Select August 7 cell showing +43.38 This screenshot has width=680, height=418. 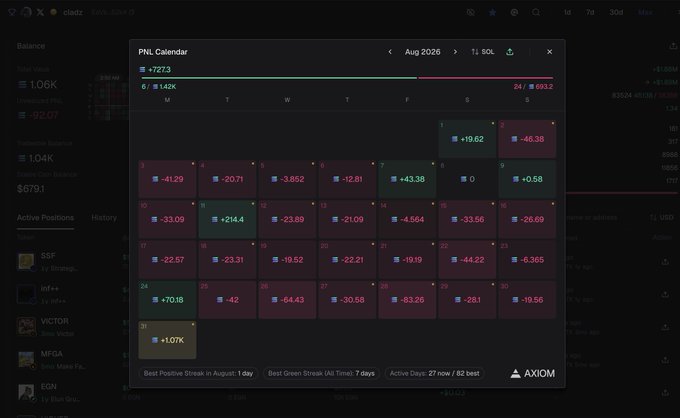(407, 179)
